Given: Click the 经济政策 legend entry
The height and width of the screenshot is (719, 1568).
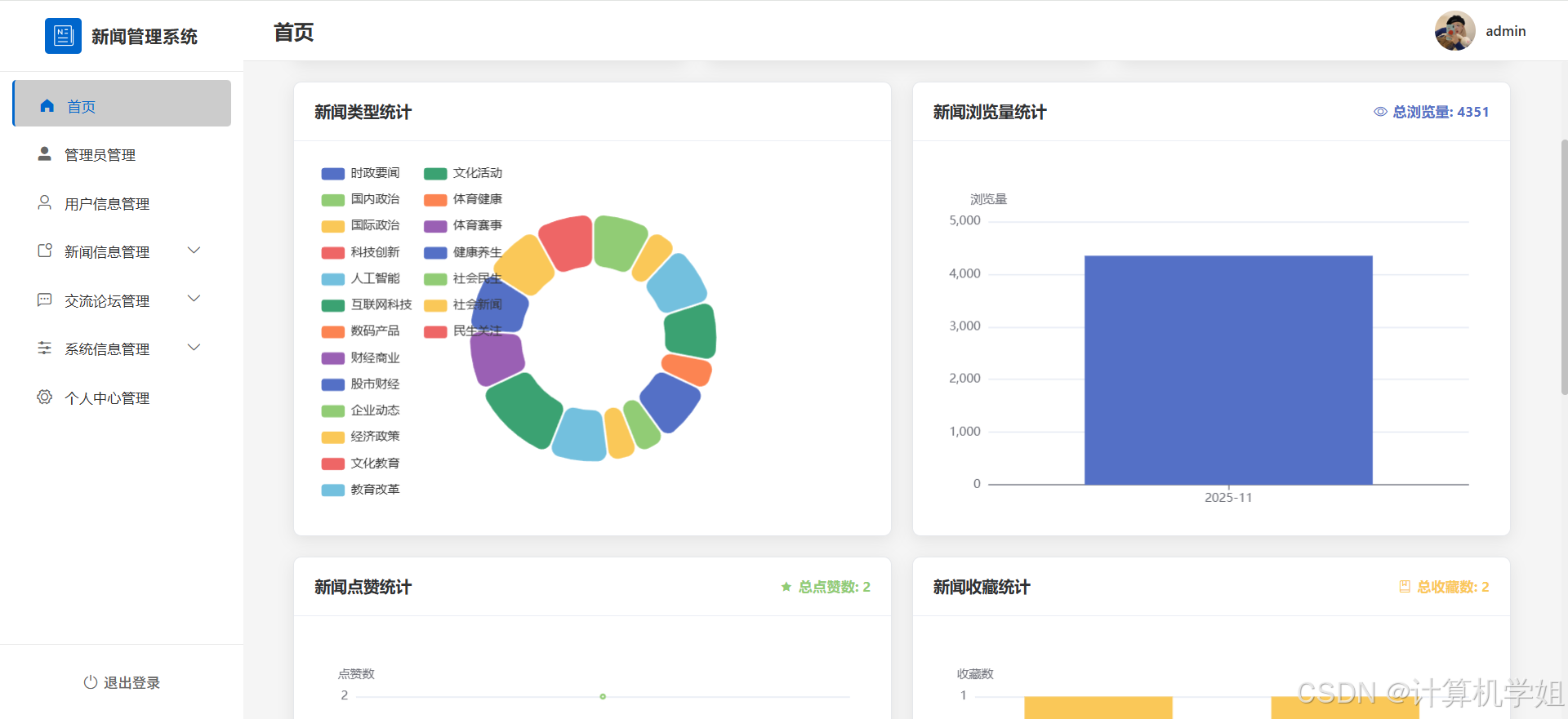Looking at the screenshot, I should [x=361, y=437].
